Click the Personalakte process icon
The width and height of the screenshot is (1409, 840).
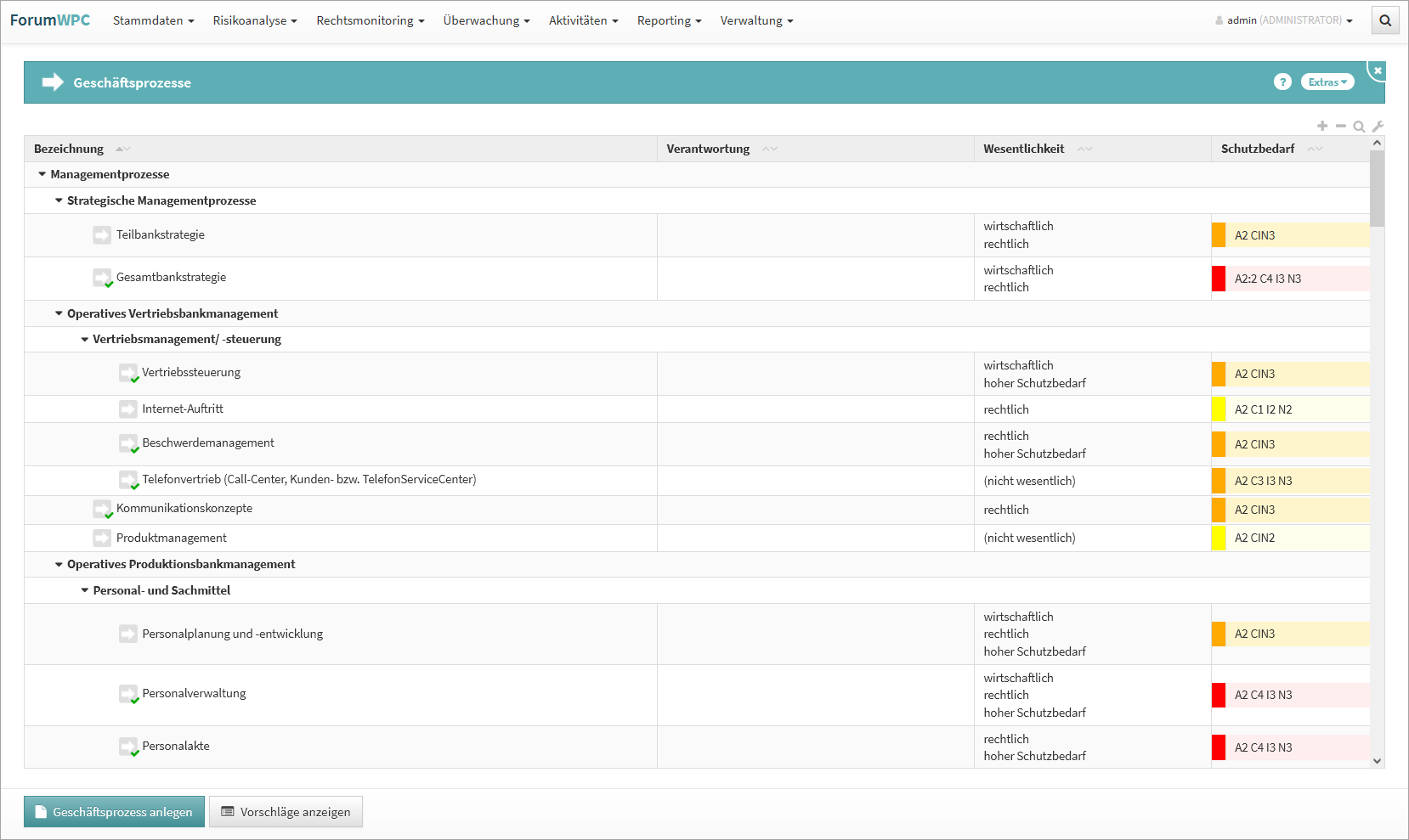[x=127, y=747]
